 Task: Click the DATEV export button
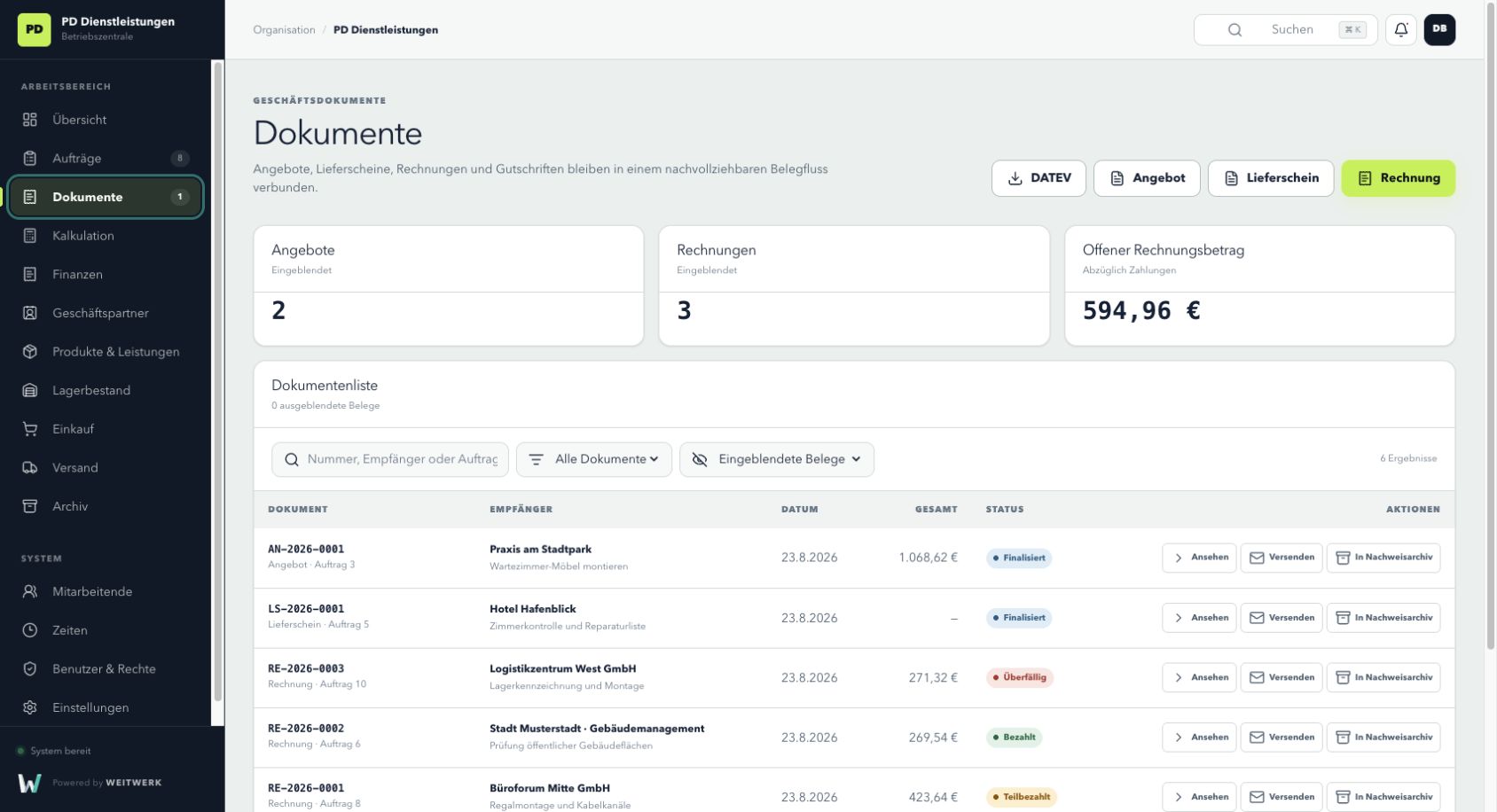[x=1038, y=178]
